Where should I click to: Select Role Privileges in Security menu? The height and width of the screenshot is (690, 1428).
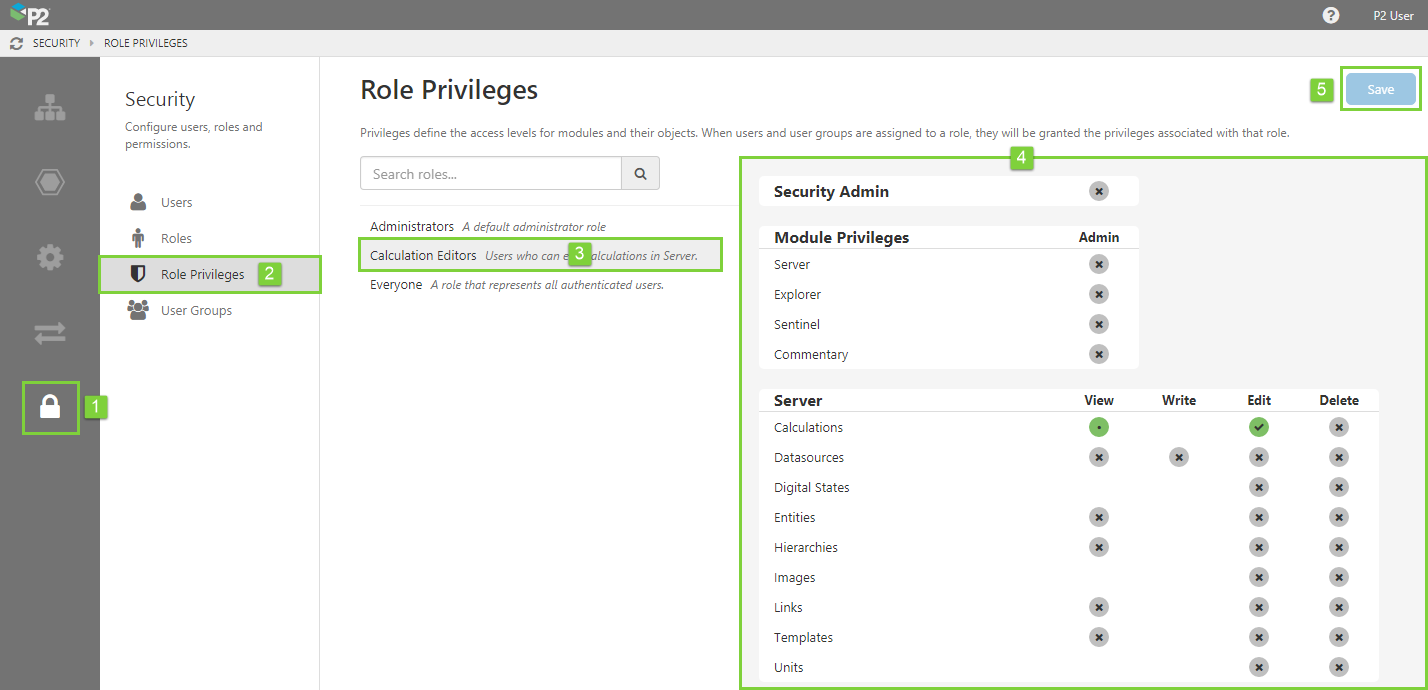[x=202, y=274]
